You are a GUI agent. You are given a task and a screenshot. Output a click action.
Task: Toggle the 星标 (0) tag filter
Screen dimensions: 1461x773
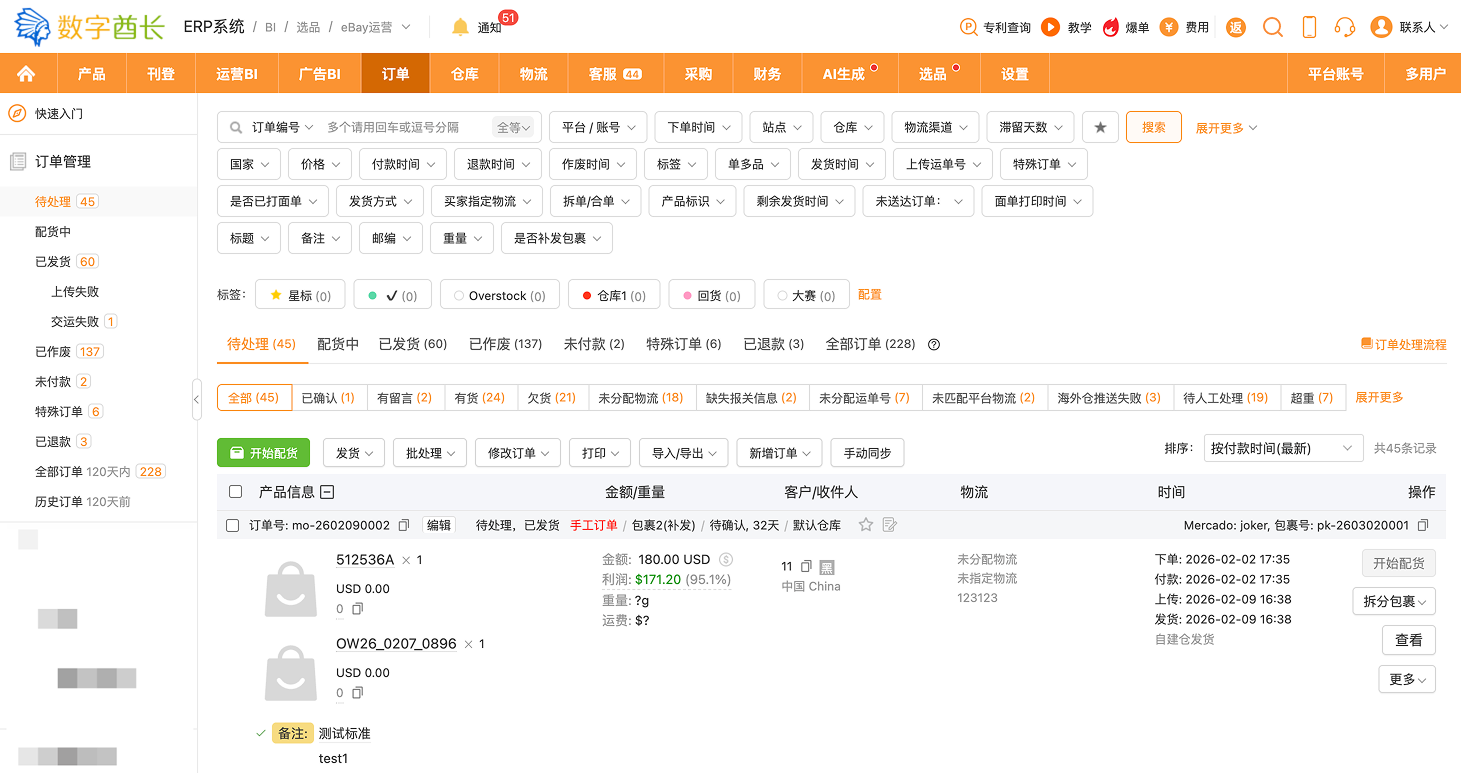(300, 295)
